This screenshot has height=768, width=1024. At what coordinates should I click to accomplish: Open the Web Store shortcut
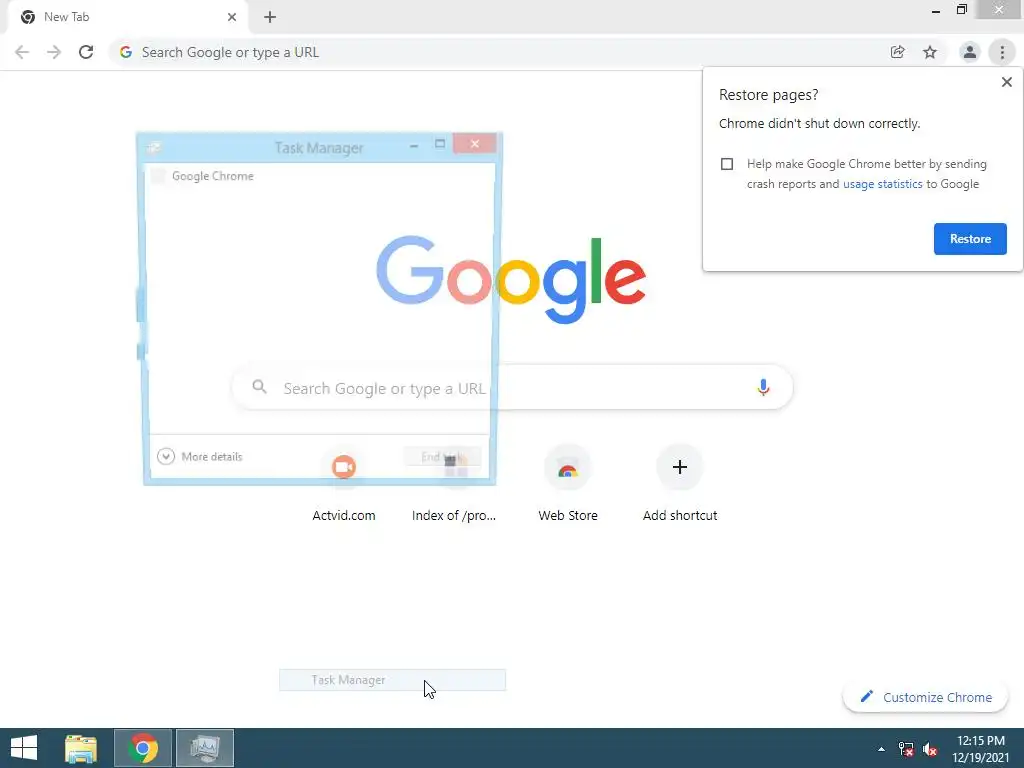point(568,485)
